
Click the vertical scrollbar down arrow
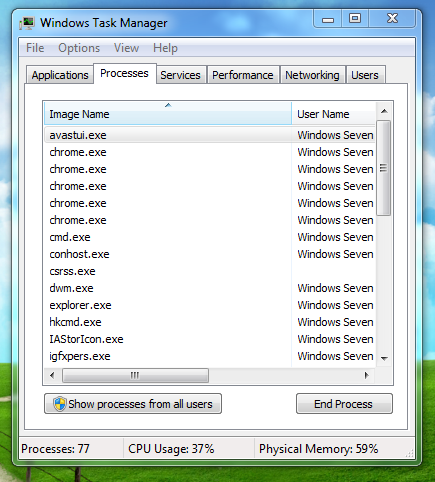(x=384, y=359)
